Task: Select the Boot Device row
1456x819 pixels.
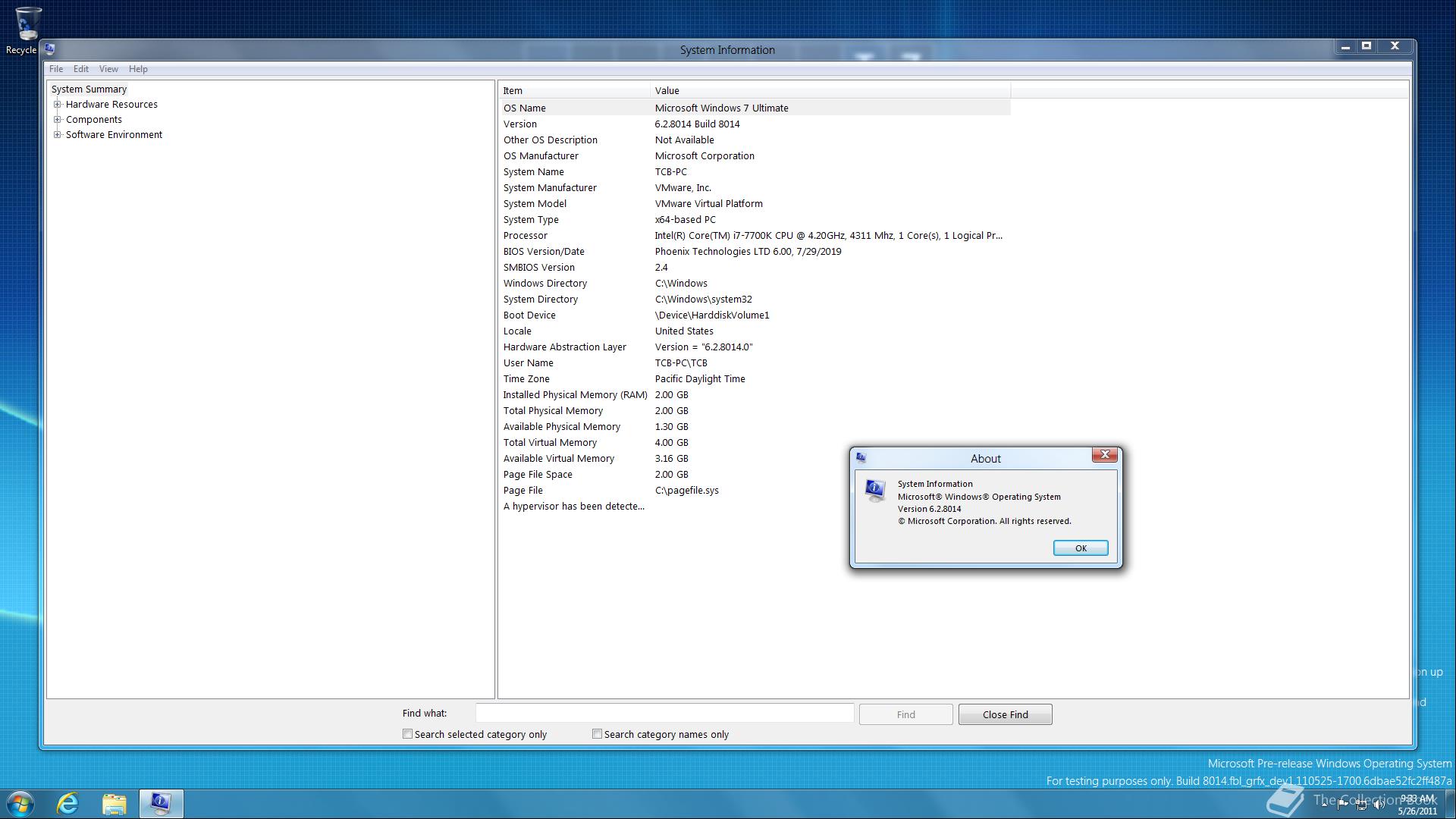Action: (755, 315)
